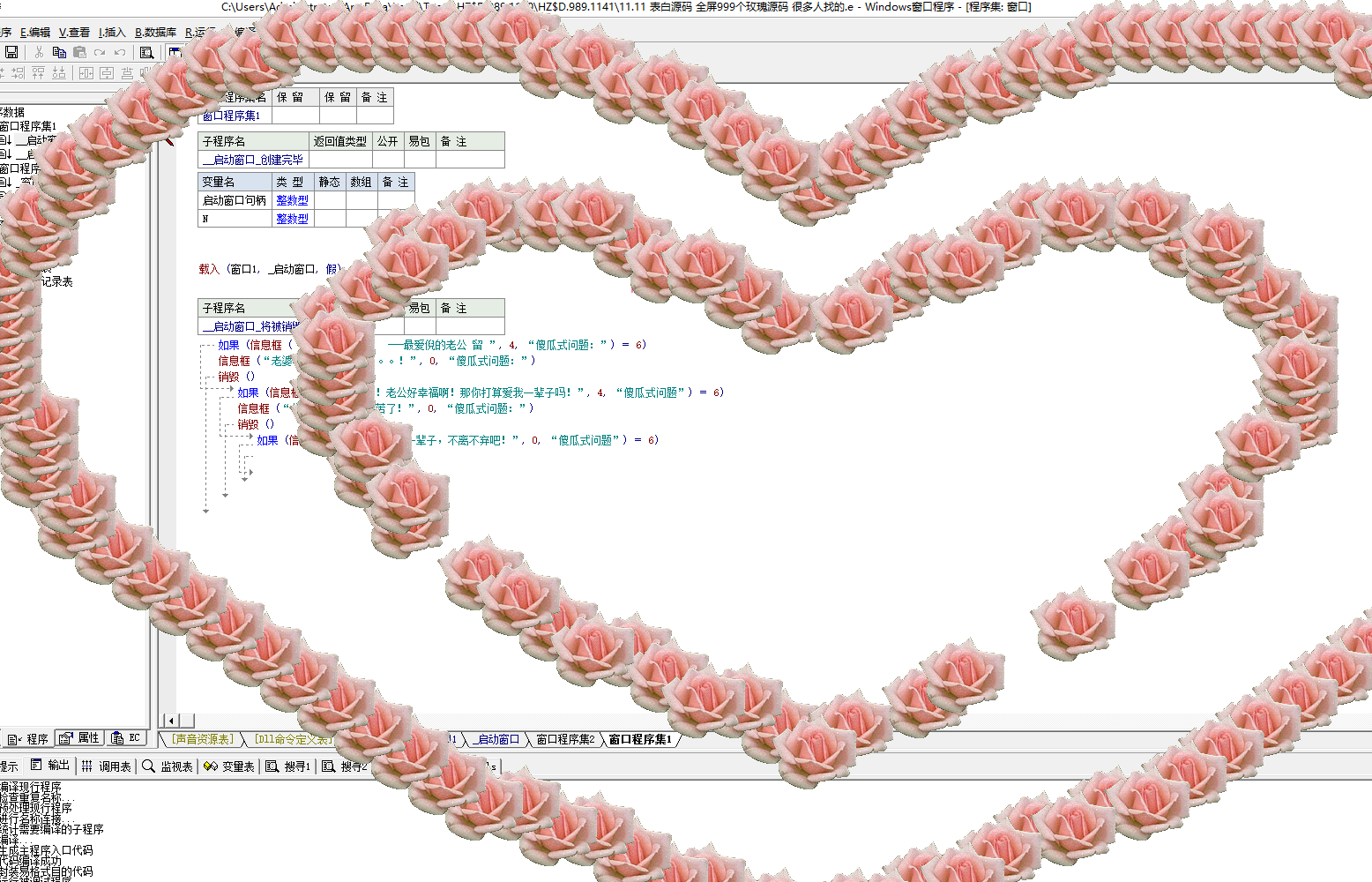Click the Cut scissors icon
This screenshot has width=1372, height=882.
click(39, 53)
